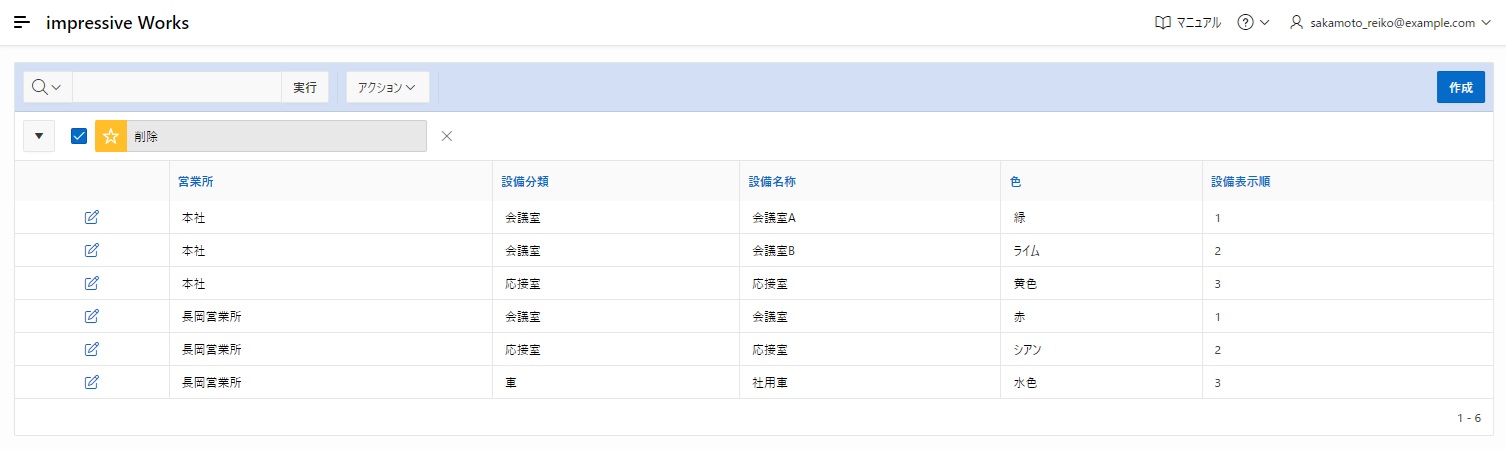The image size is (1506, 449).
Task: Edit the 会議室A row
Action: coord(92,217)
